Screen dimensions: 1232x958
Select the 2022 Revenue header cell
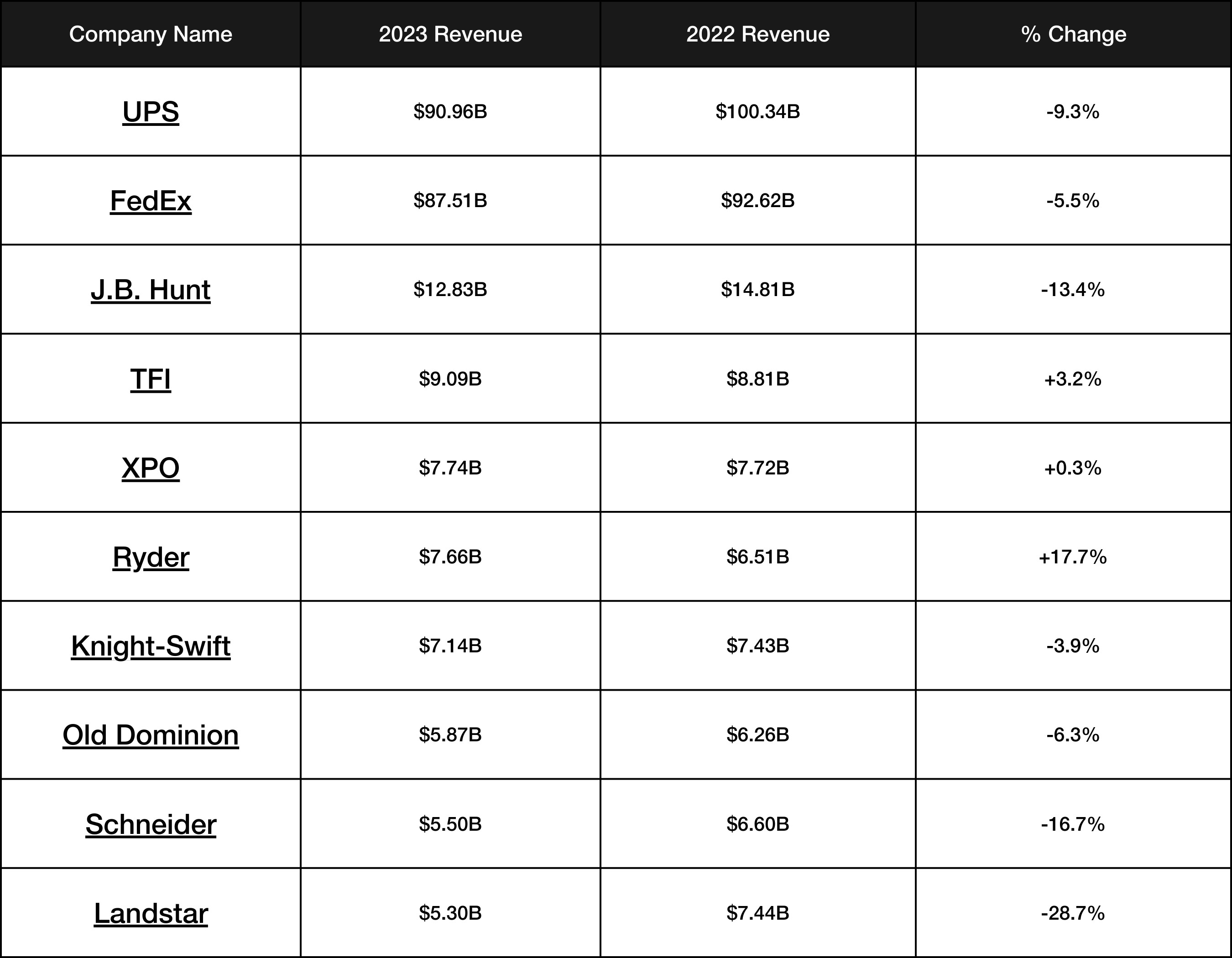757,34
